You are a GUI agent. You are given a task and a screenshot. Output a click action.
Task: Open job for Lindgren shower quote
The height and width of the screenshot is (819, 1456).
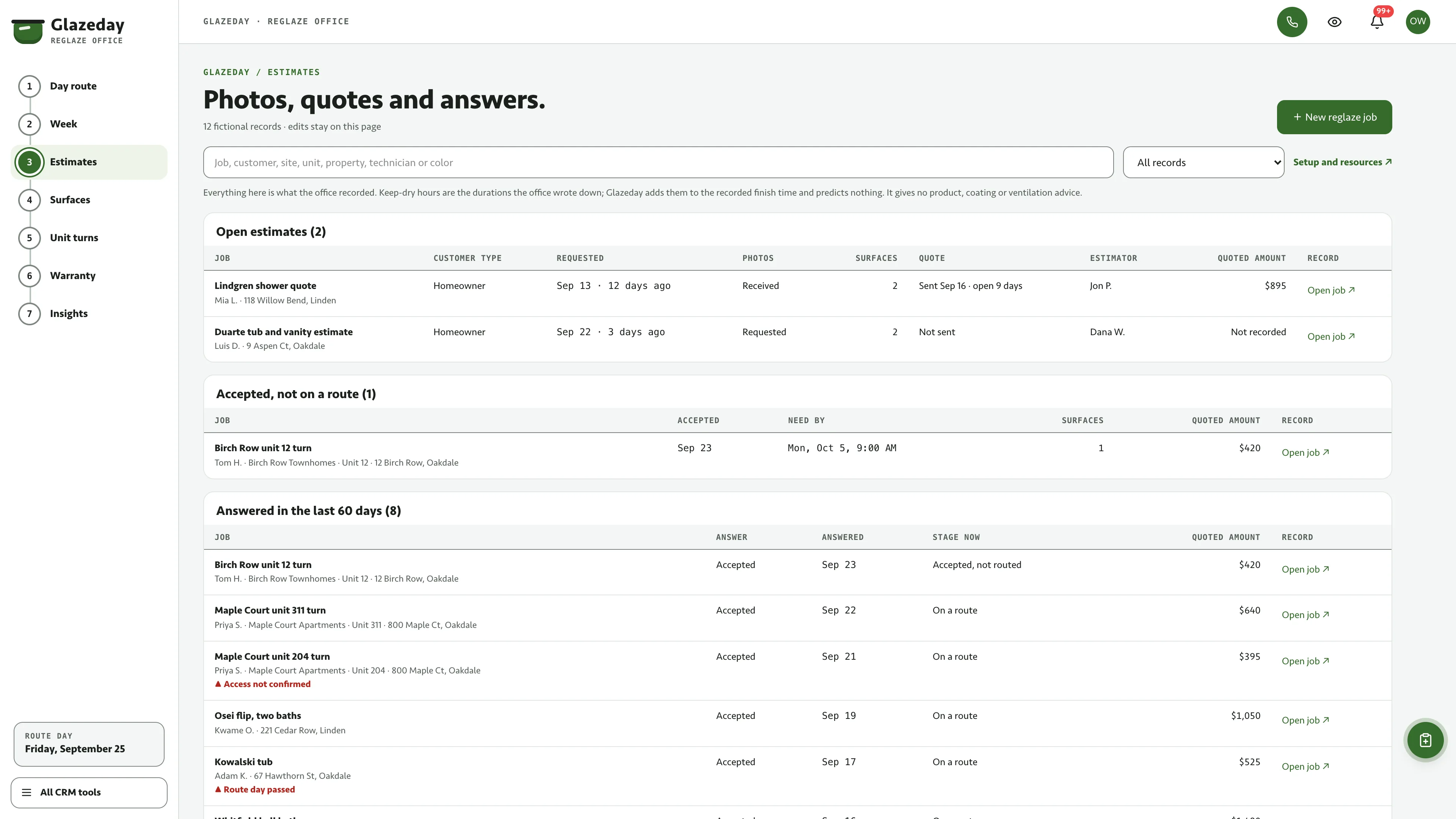pyautogui.click(x=1330, y=290)
